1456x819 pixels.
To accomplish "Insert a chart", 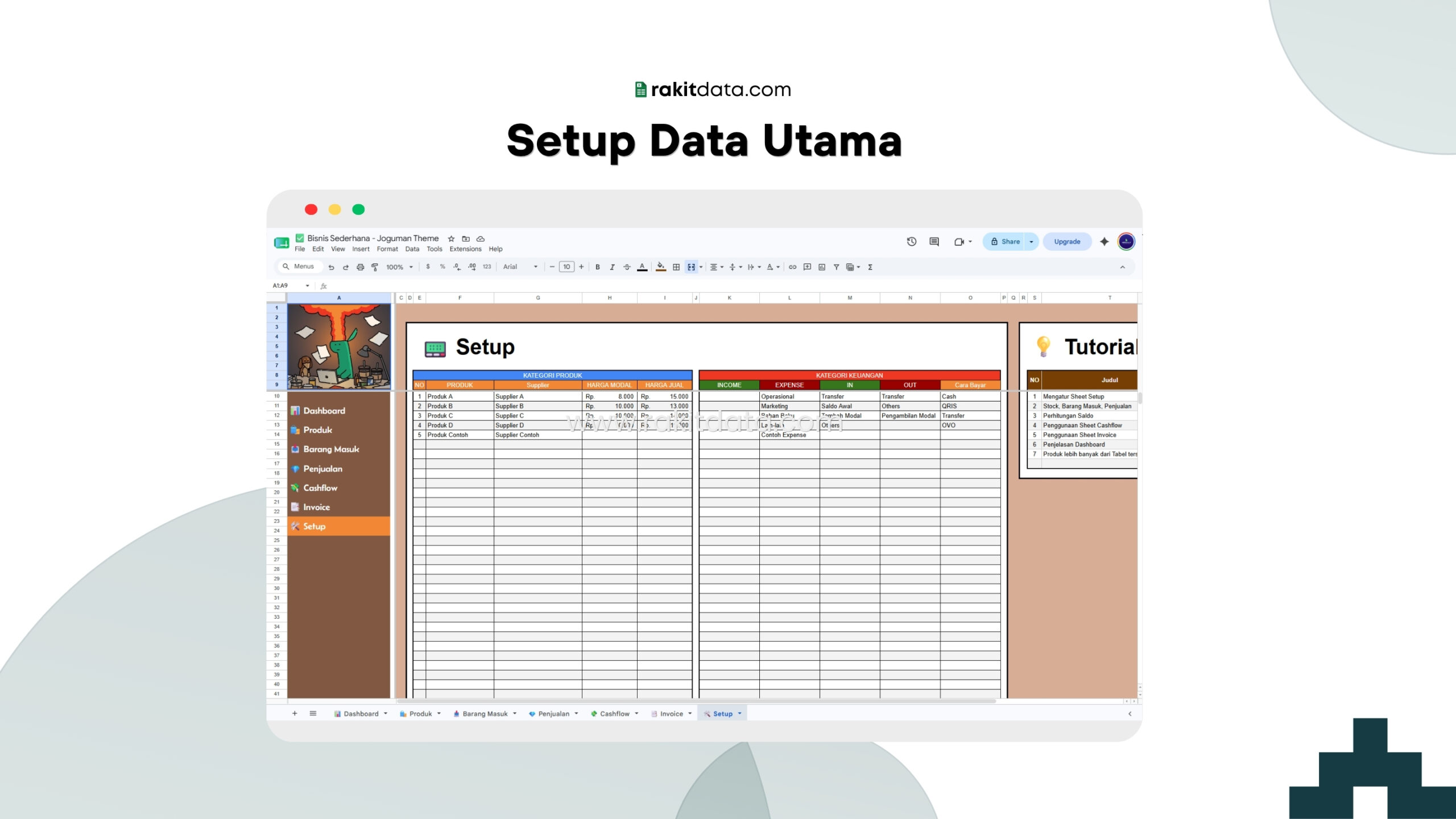I will (x=822, y=267).
